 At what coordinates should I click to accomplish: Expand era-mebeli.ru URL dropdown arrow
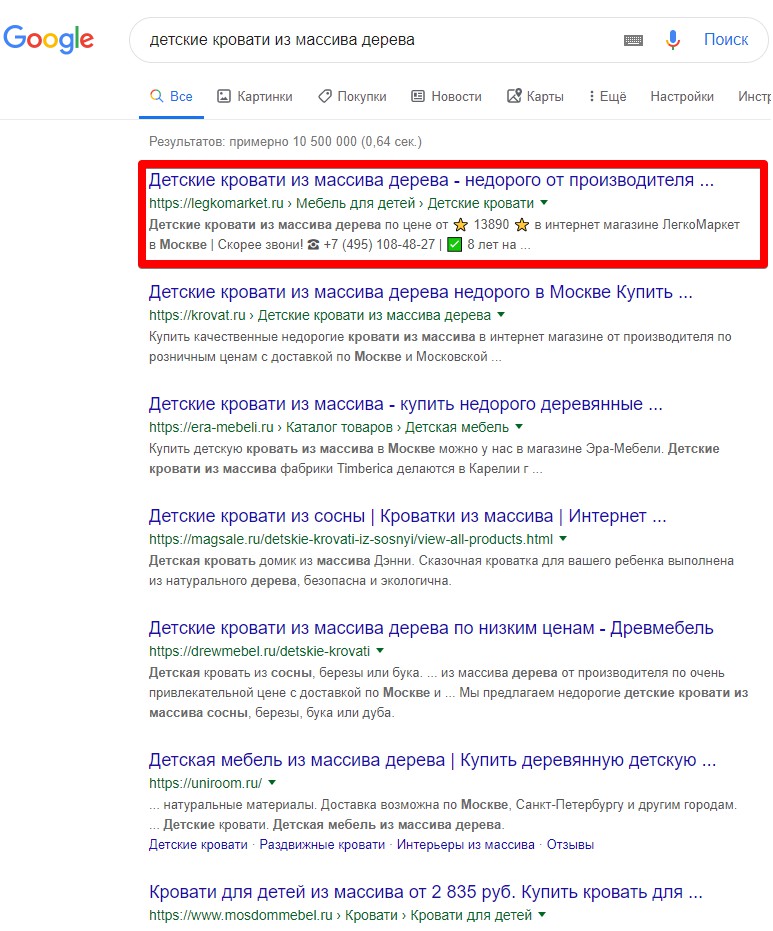(x=519, y=427)
